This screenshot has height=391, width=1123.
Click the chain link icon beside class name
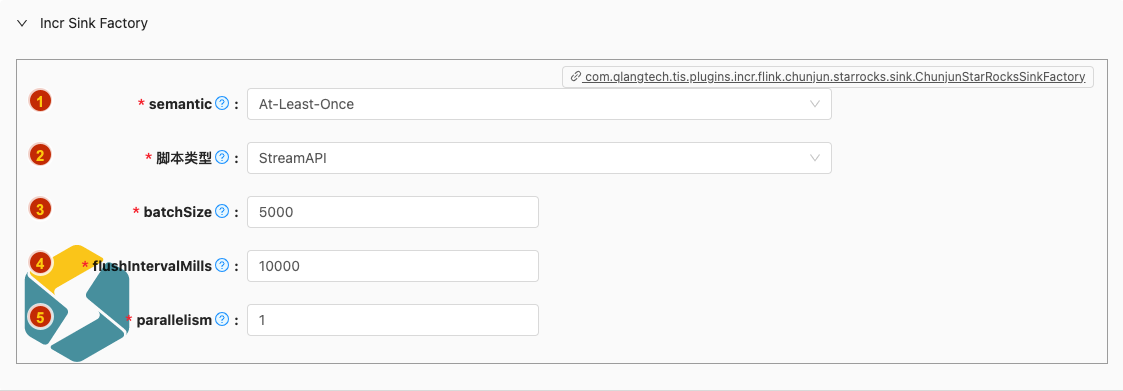[575, 77]
